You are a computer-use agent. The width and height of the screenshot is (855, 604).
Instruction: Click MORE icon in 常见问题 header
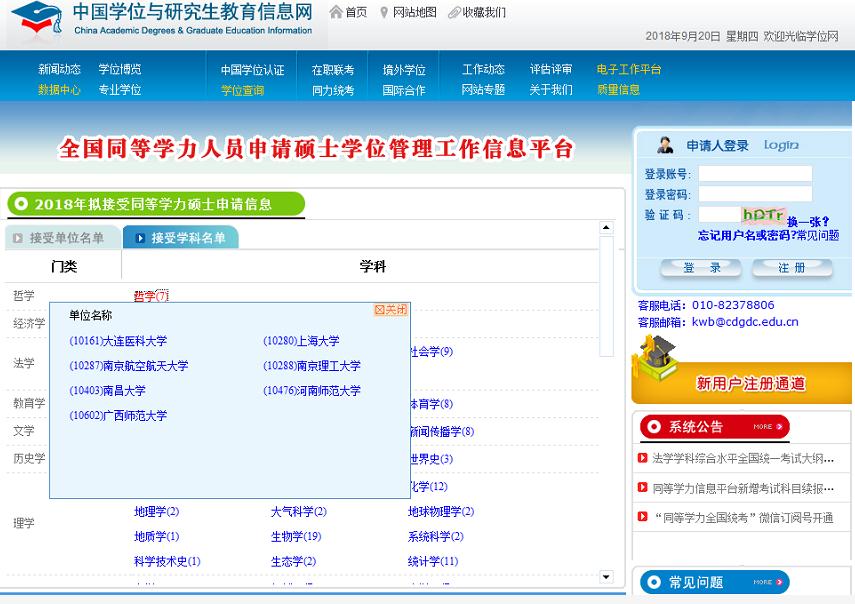(x=764, y=582)
